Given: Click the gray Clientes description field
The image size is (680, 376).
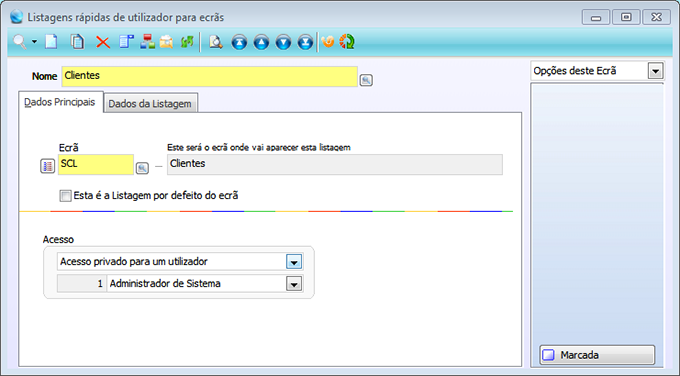Looking at the screenshot, I should (335, 164).
